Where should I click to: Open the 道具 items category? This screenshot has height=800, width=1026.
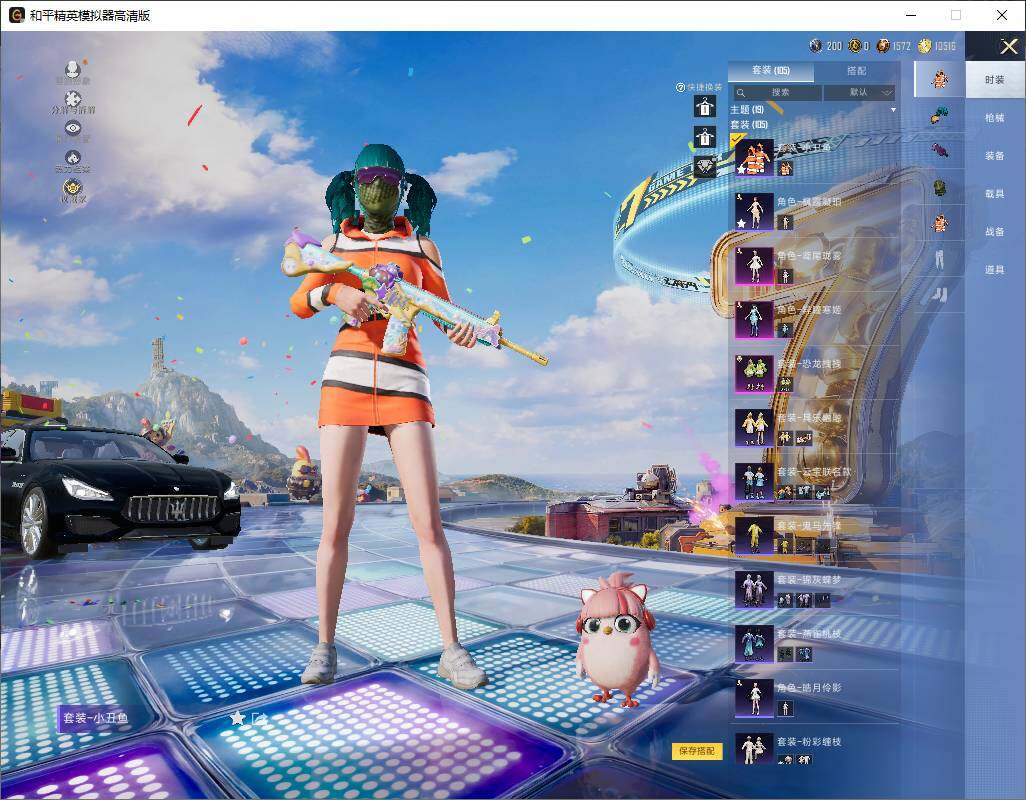(995, 270)
